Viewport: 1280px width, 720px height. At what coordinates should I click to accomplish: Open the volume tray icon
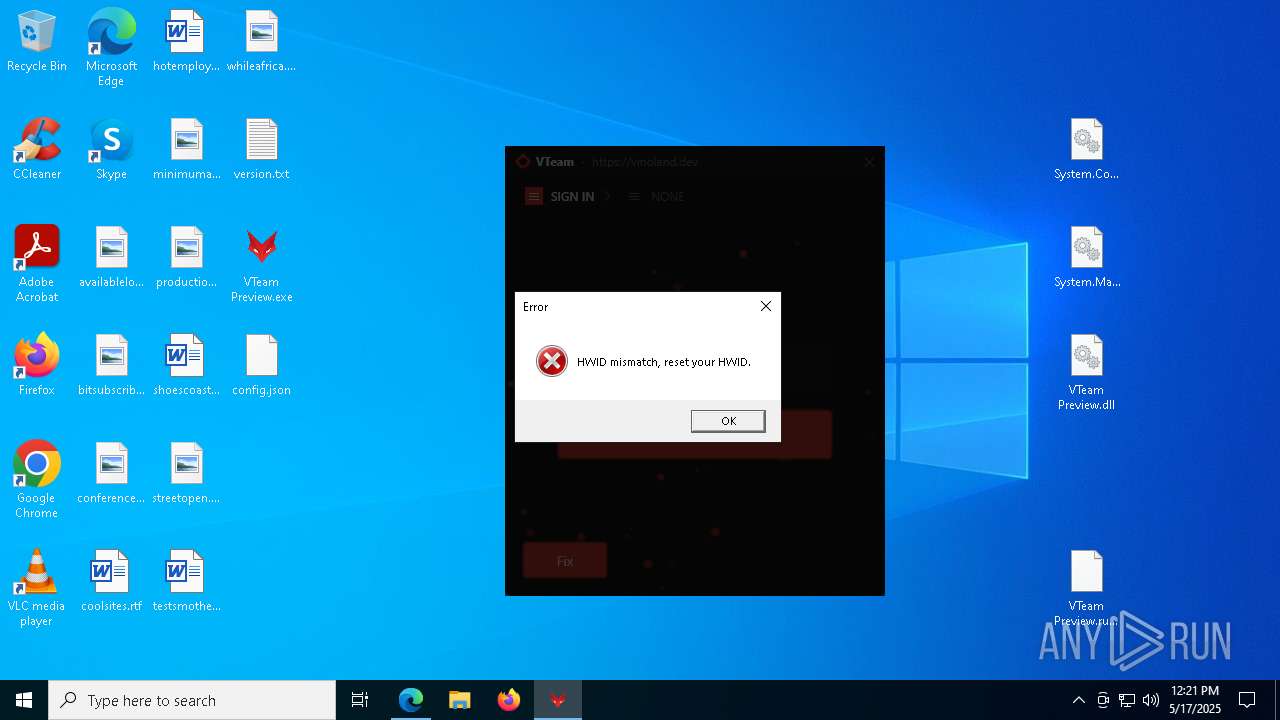pos(1151,700)
